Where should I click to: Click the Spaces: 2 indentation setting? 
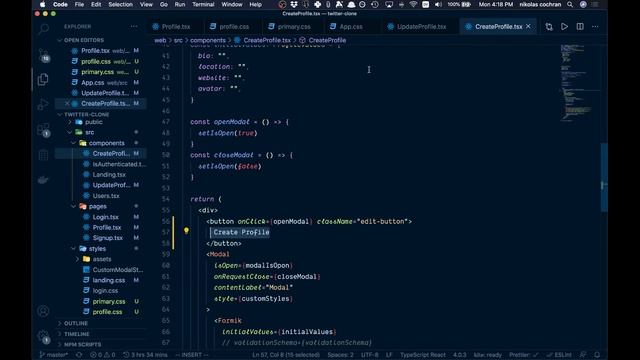point(340,355)
